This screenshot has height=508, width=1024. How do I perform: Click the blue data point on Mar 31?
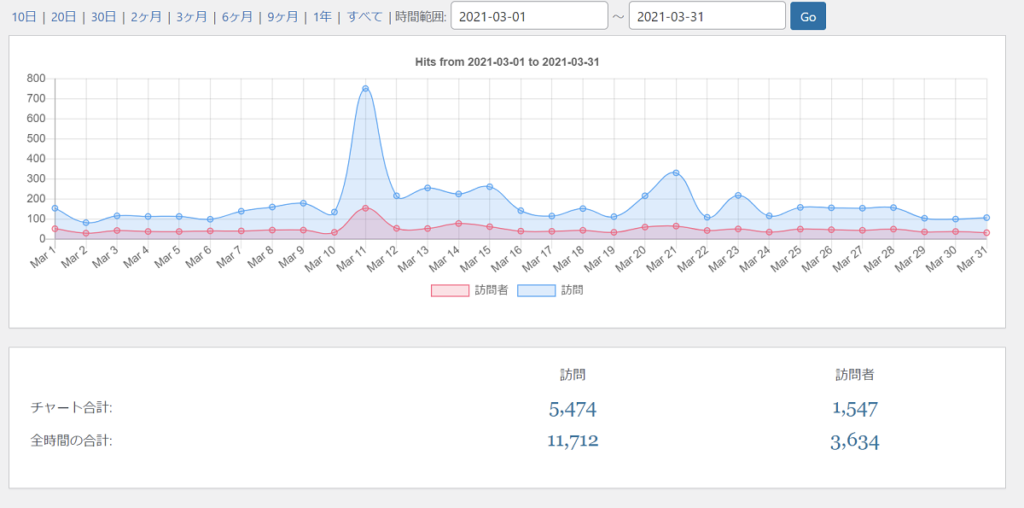(x=986, y=217)
